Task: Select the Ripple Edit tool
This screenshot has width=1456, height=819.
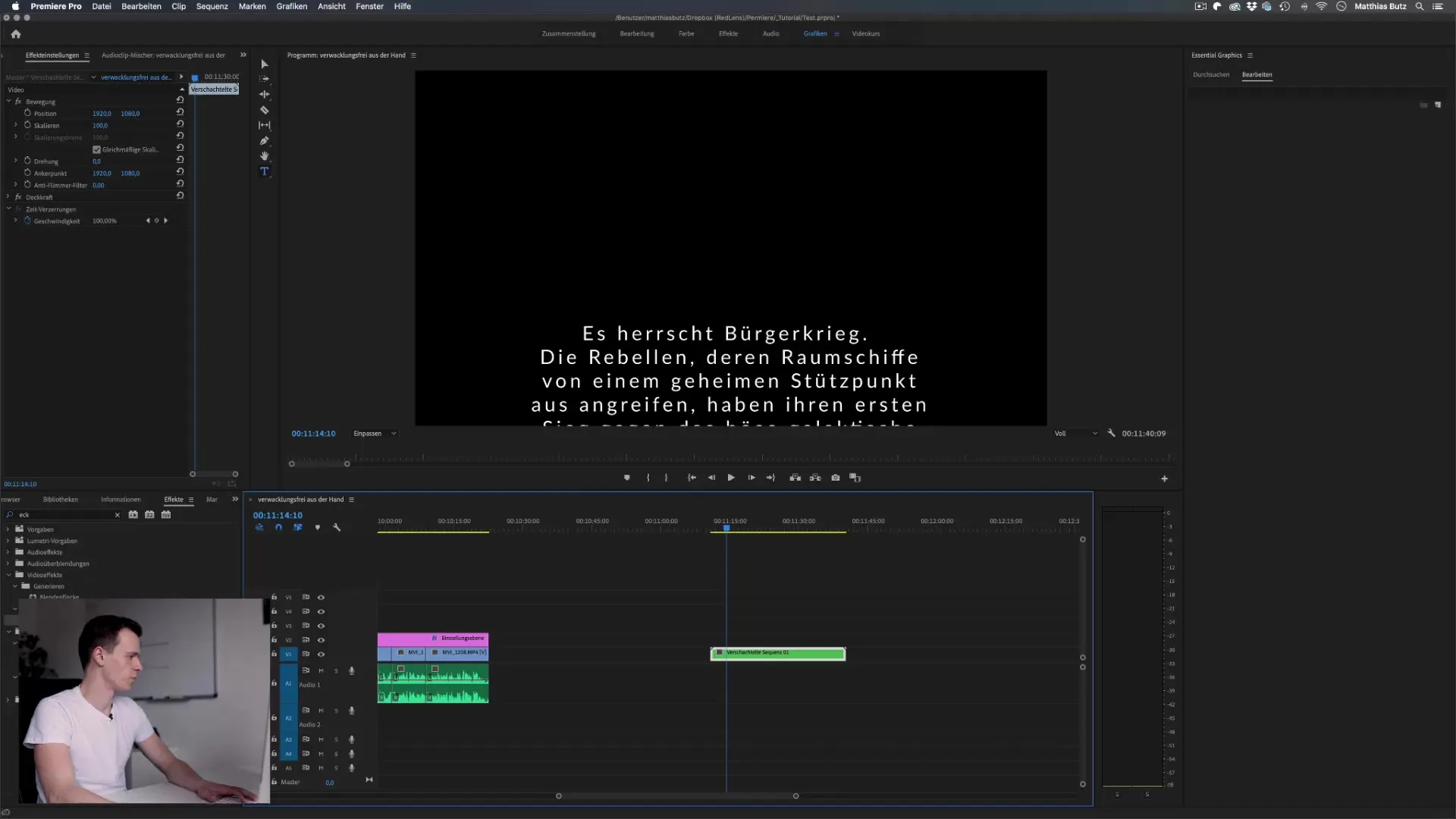Action: tap(265, 95)
